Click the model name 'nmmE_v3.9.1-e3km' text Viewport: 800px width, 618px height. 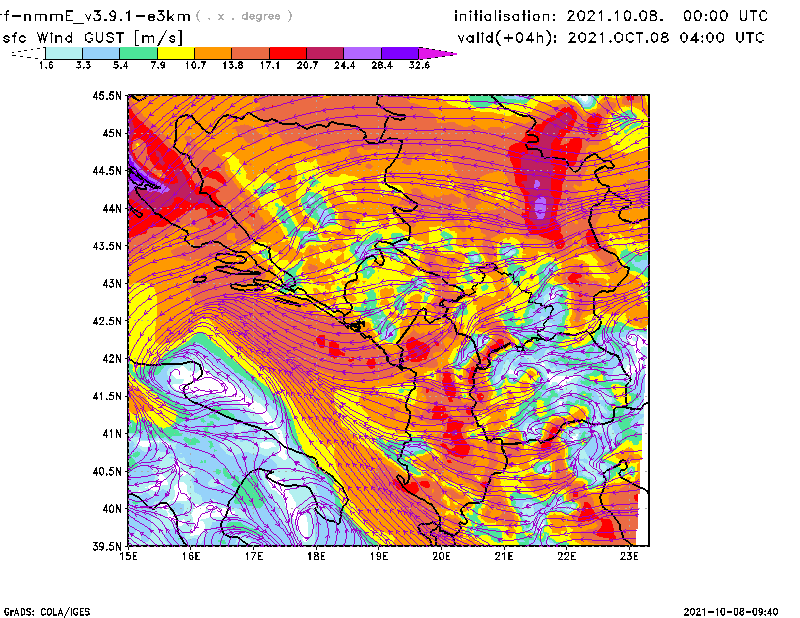click(x=106, y=16)
